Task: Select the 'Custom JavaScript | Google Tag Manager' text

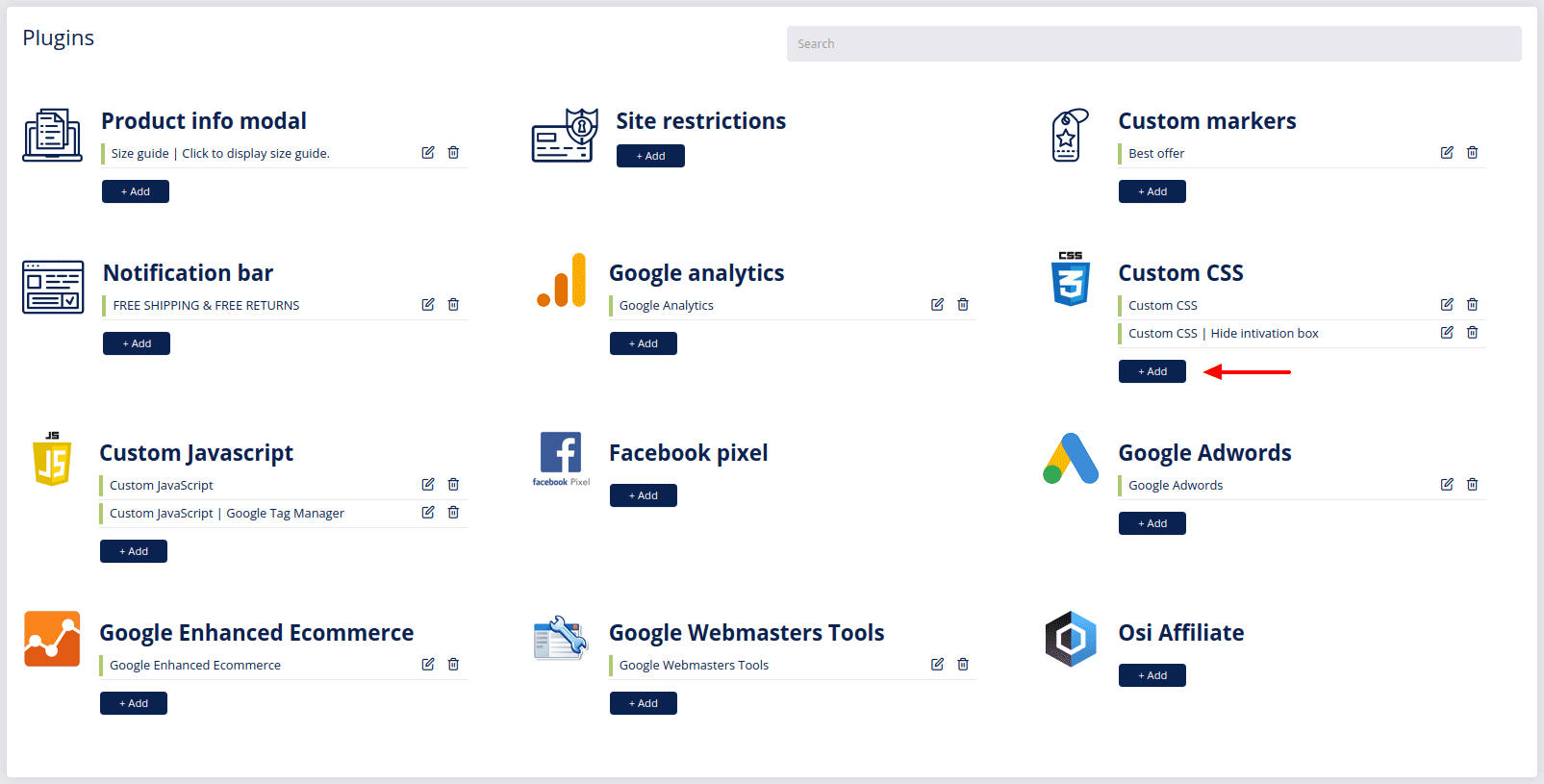Action: [227, 513]
